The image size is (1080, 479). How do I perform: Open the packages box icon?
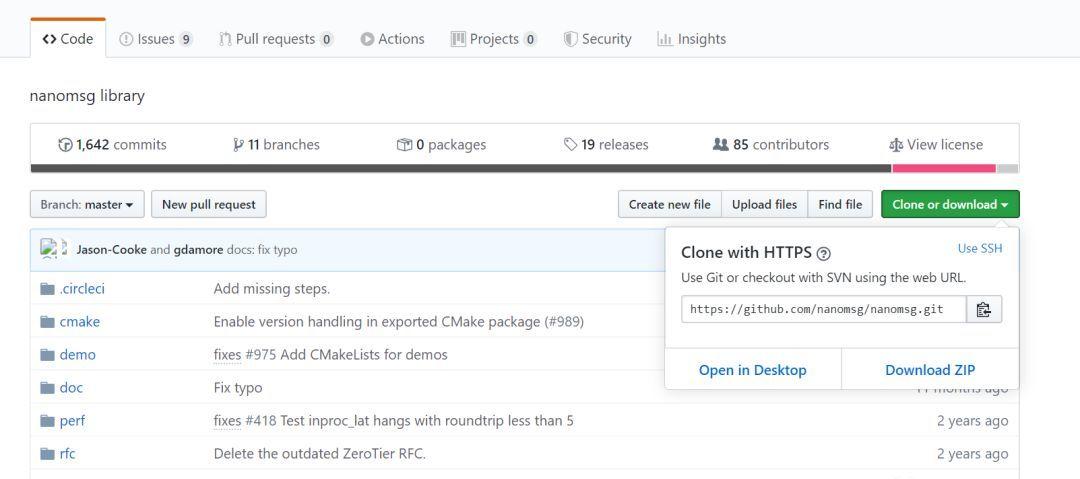[x=404, y=145]
